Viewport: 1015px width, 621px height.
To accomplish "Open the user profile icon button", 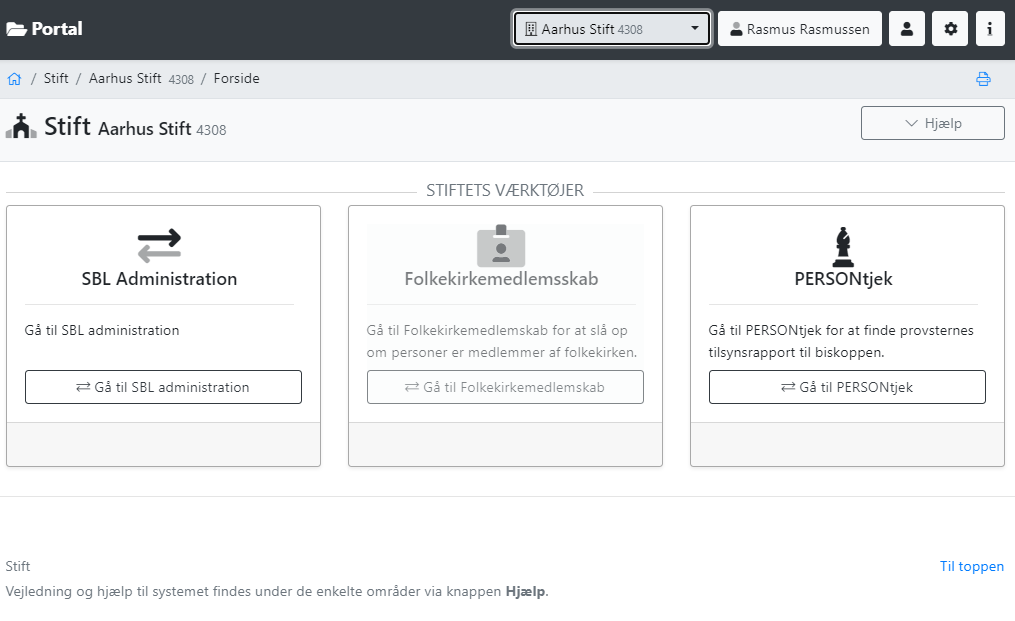I will click(907, 29).
